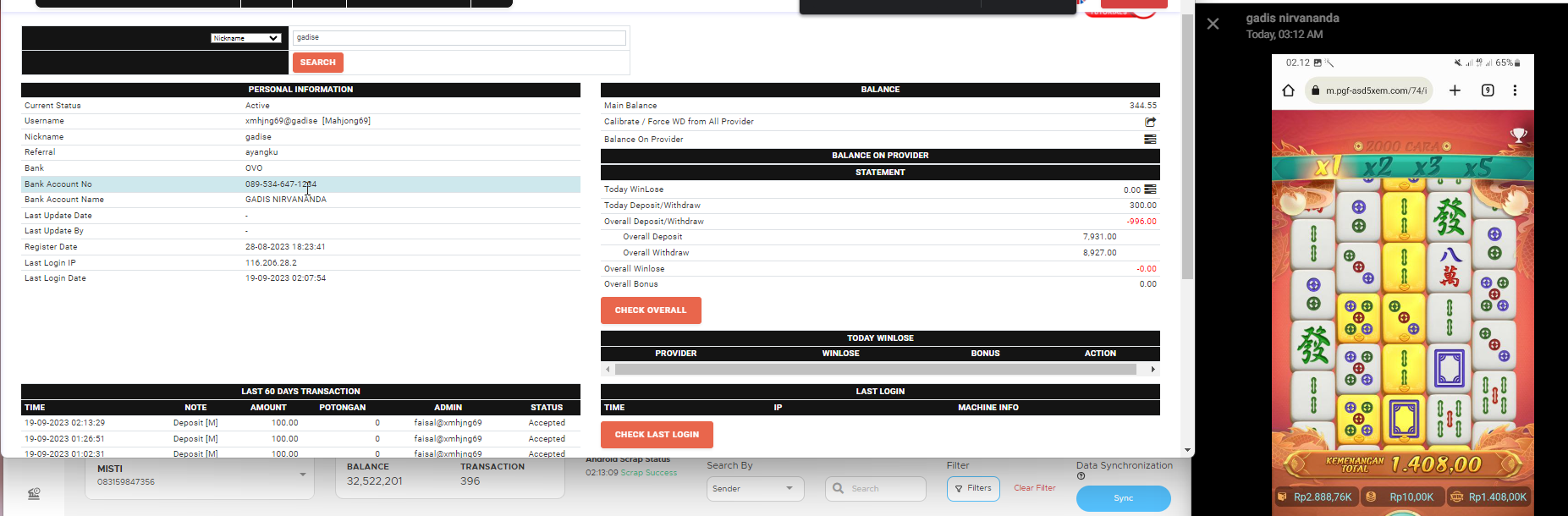Click the Last Login IP 116.206.28.2
The image size is (1568, 516).
tap(271, 263)
